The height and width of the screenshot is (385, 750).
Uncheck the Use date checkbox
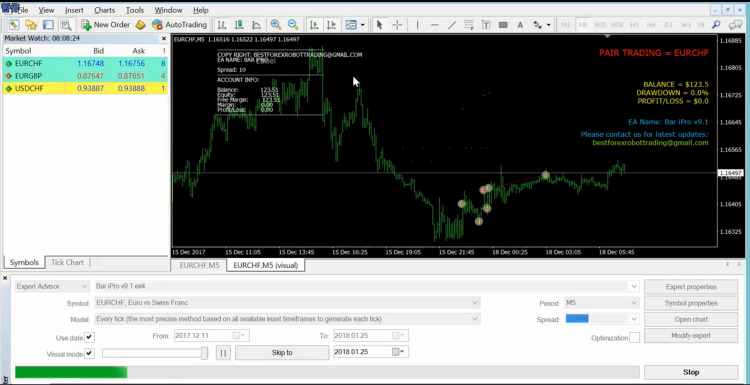coord(89,337)
